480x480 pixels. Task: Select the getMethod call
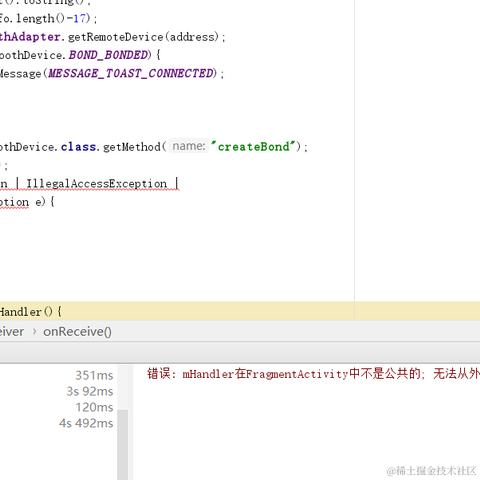tap(132, 147)
